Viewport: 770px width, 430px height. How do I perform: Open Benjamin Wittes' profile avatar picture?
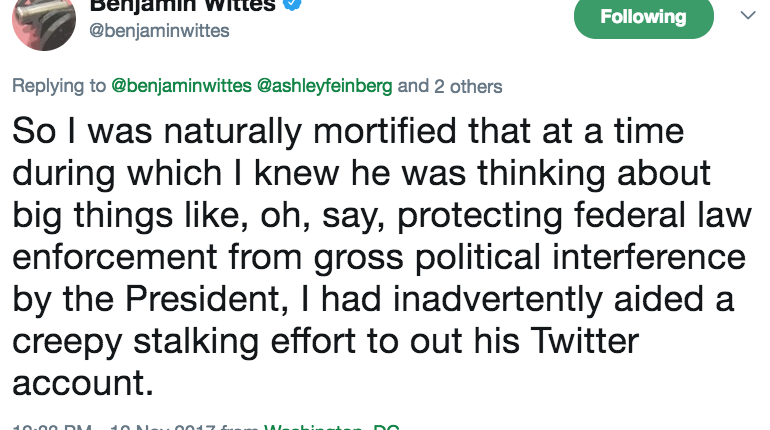click(x=44, y=22)
